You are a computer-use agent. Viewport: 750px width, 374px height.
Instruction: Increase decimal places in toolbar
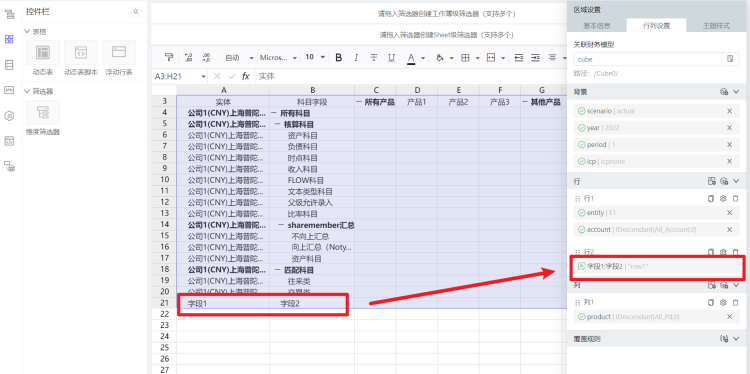188,57
